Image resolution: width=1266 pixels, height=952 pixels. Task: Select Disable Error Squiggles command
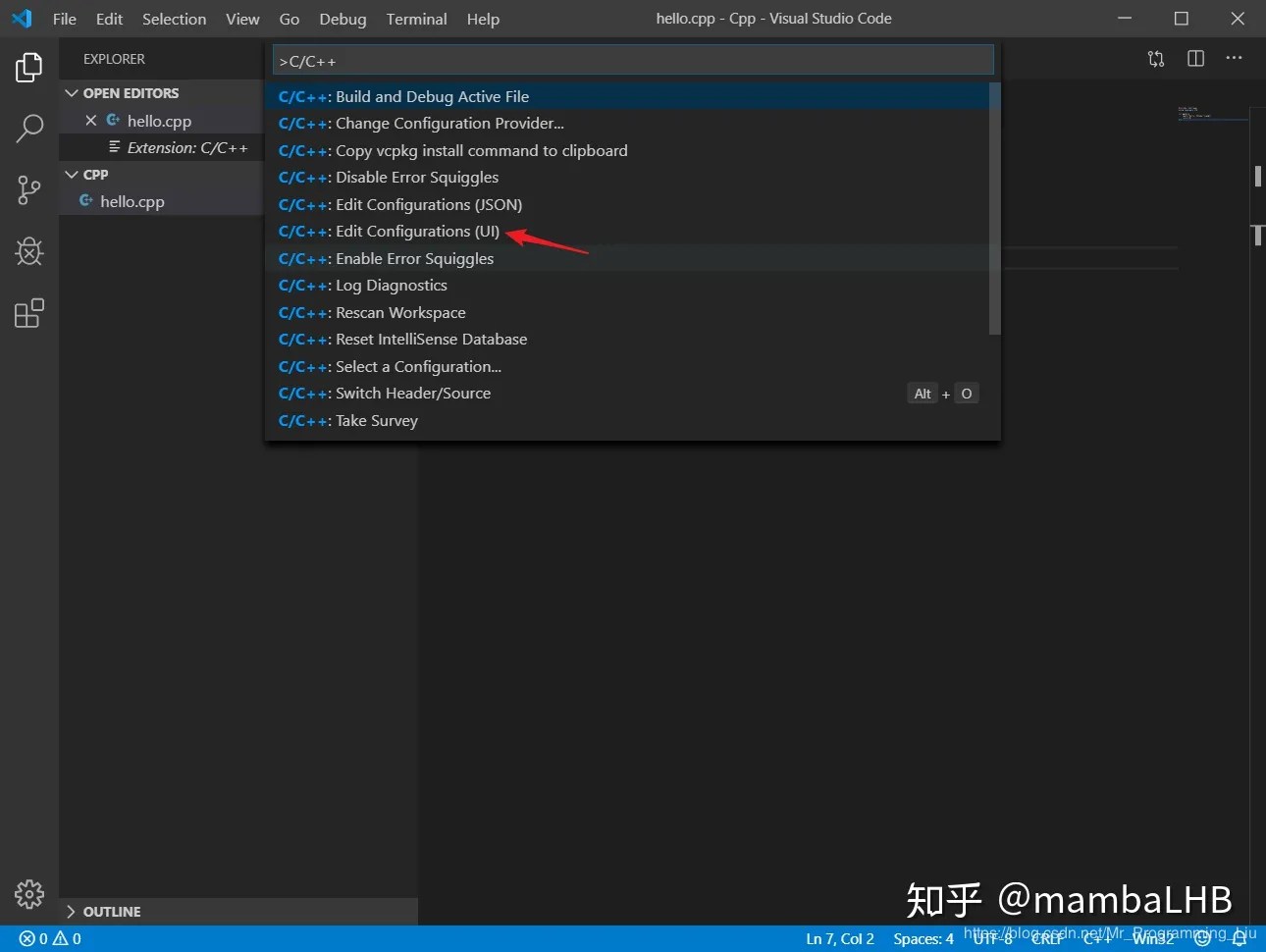(627, 178)
